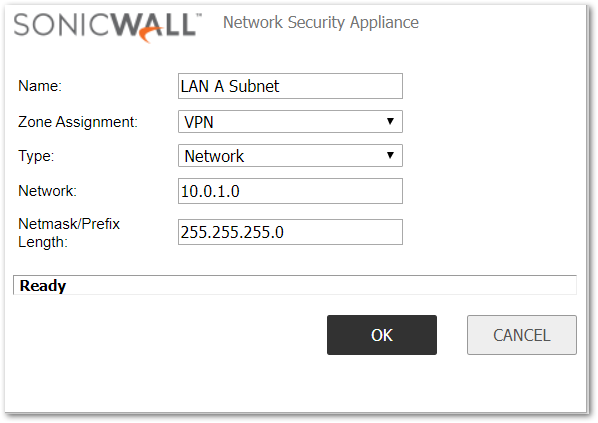
Task: Focus the Network field with 10.0.1.0
Action: pos(290,191)
